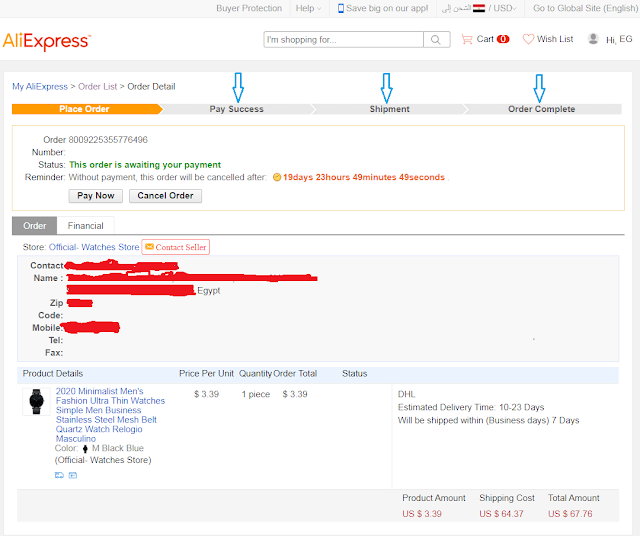Switch to the Financial tab
This screenshot has width=640, height=536.
[85, 225]
